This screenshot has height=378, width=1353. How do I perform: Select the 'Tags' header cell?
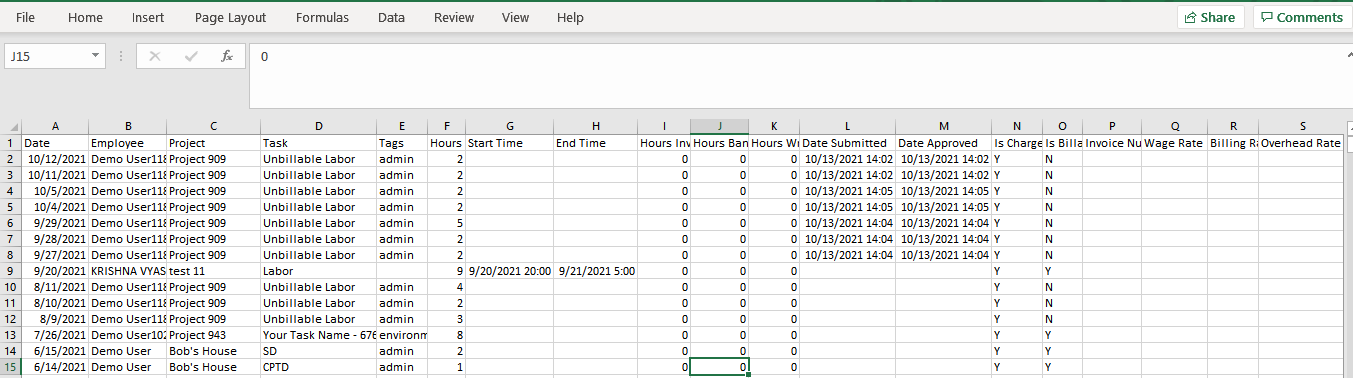point(402,143)
